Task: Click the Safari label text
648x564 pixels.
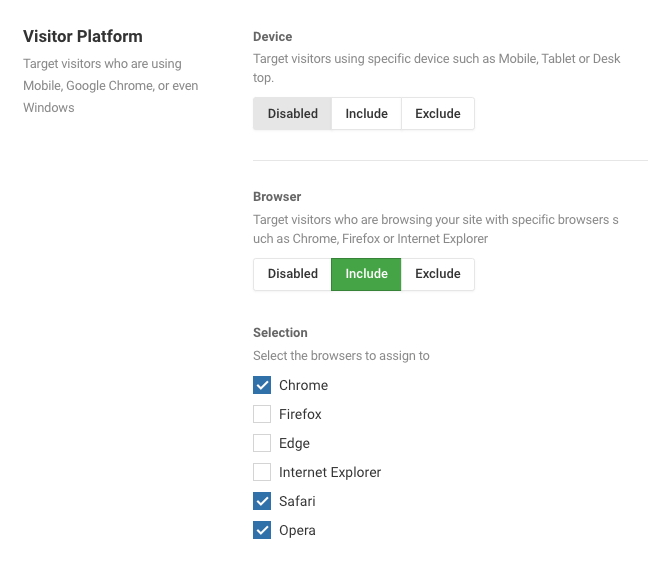Action: click(297, 501)
